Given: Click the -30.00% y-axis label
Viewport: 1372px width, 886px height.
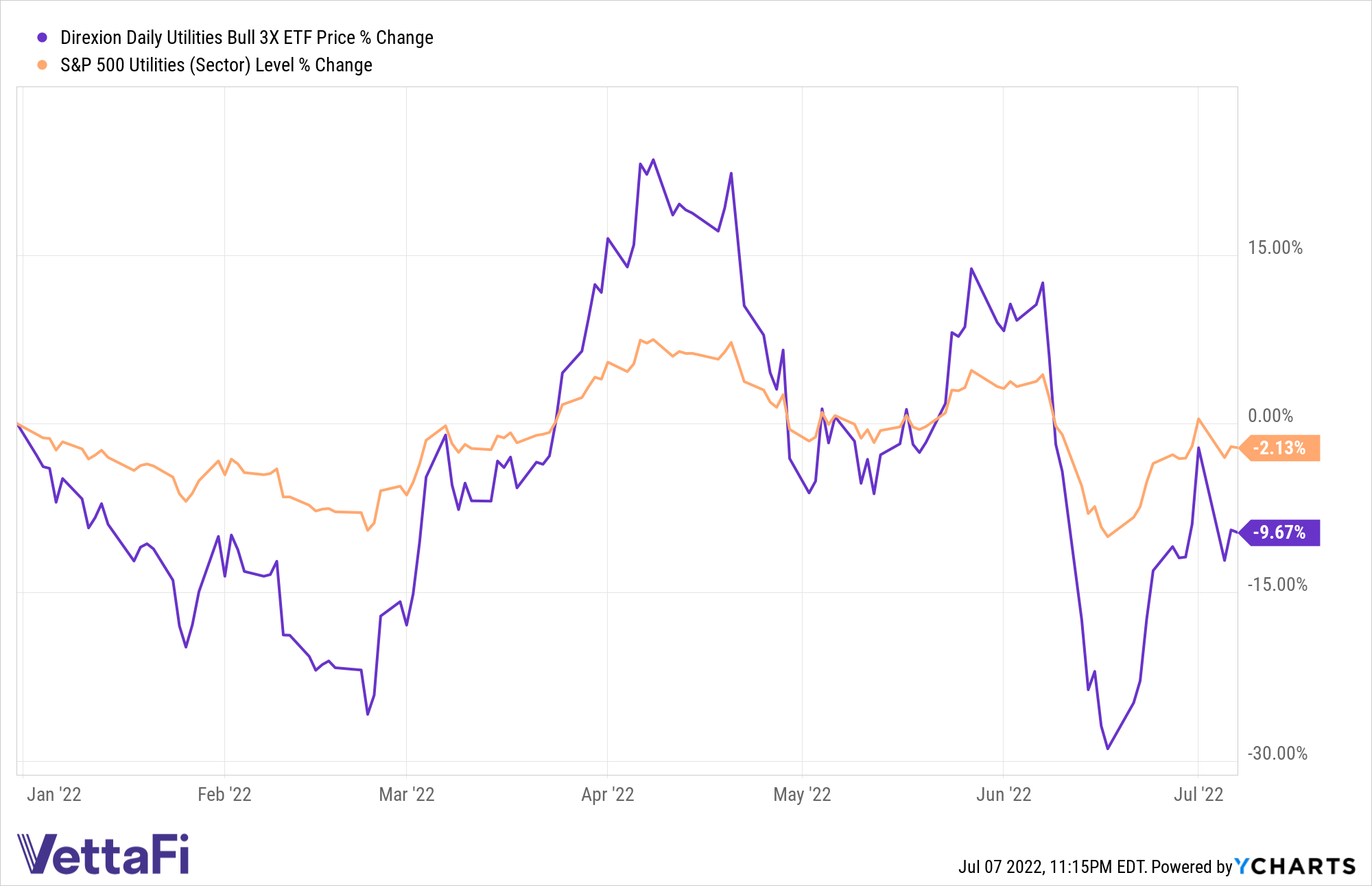Looking at the screenshot, I should point(1277,754).
